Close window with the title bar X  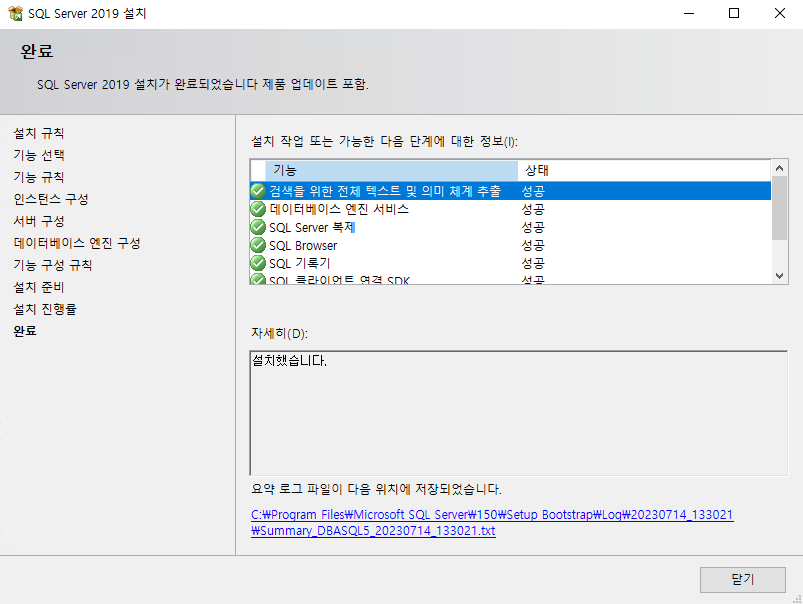[779, 13]
